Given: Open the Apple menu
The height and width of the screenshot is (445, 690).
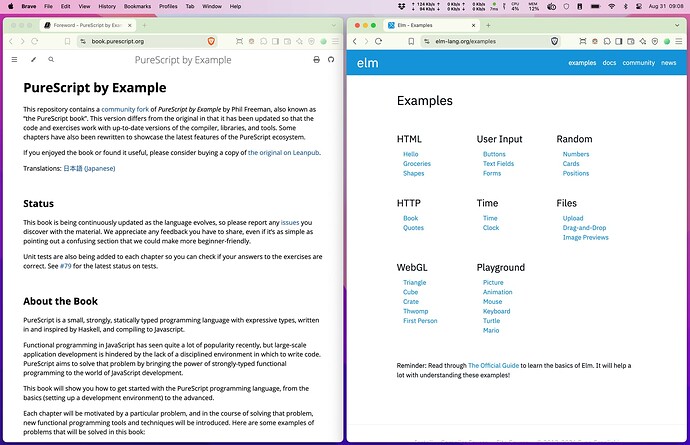Looking at the screenshot, I should [11, 6].
